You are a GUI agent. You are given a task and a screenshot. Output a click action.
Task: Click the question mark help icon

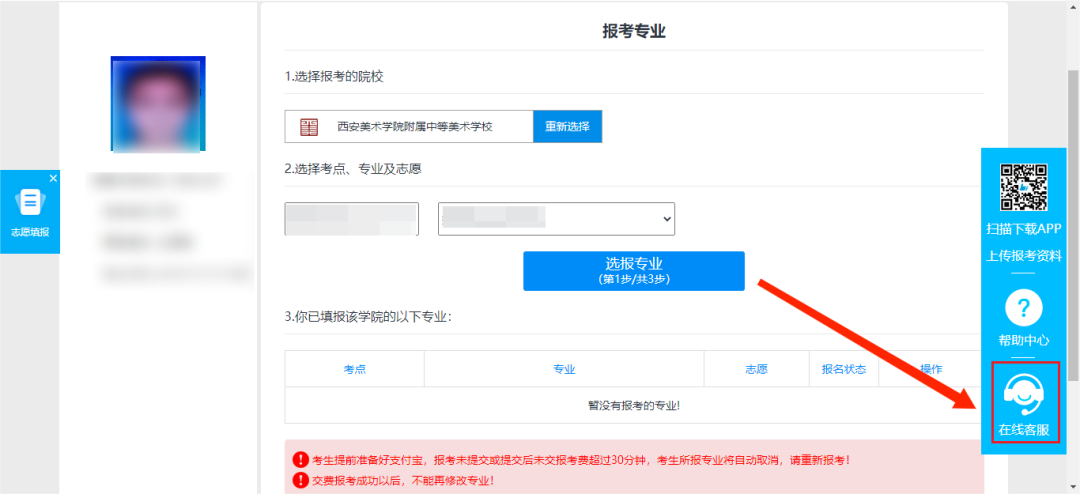point(1024,309)
